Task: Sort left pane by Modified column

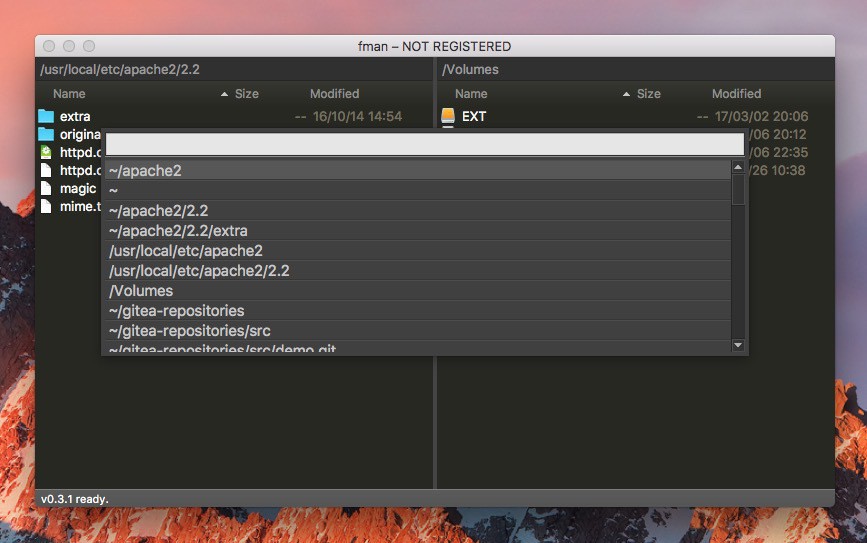Action: (x=335, y=94)
